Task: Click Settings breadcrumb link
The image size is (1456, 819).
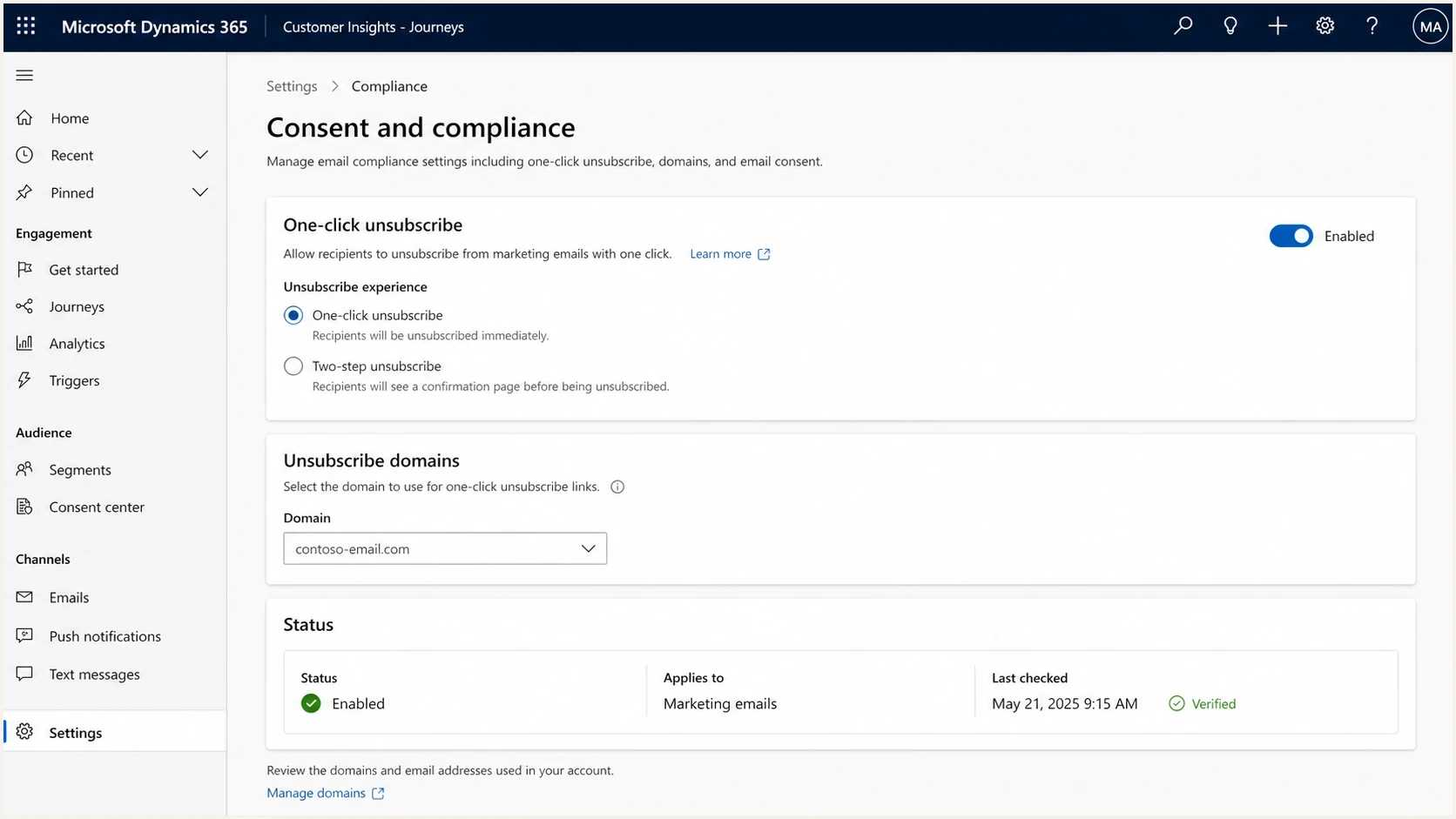Action: tap(292, 86)
